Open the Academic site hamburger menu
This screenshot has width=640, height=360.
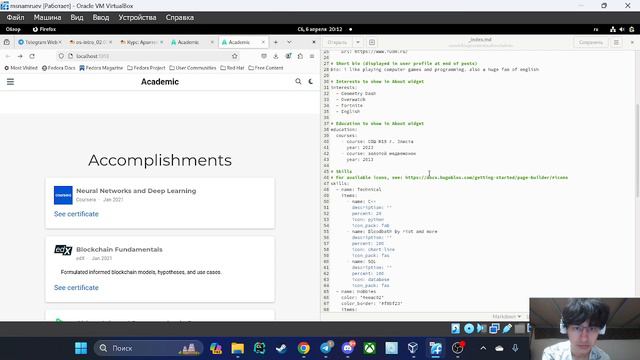point(10,82)
